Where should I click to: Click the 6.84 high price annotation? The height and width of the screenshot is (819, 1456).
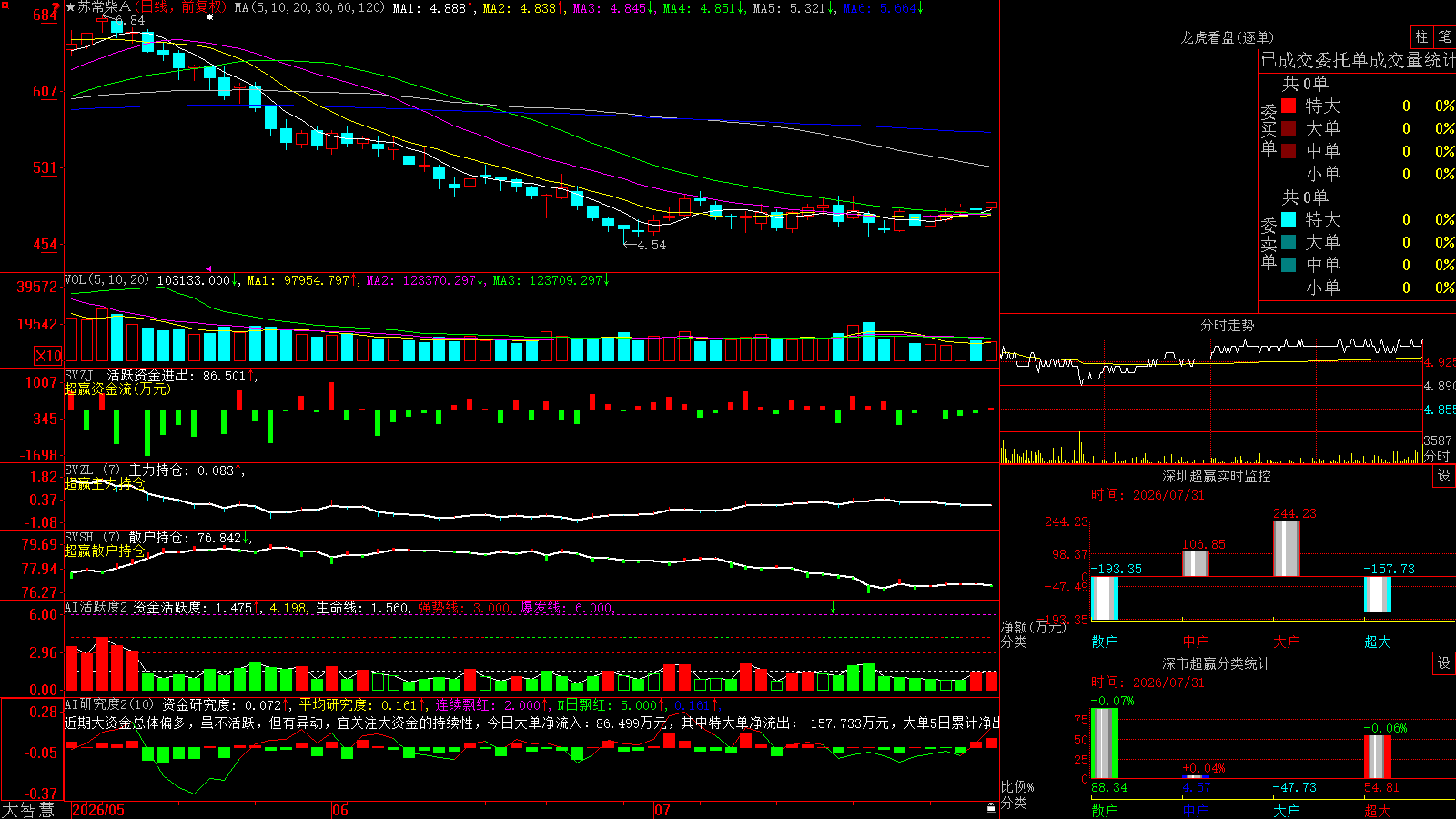coord(130,20)
